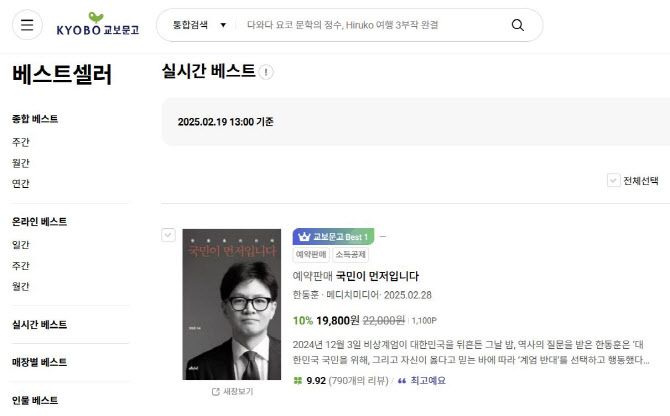Tick the checkbox for 국민이 먼저입니다
Viewport: 670px width, 416px height.
(x=168, y=235)
